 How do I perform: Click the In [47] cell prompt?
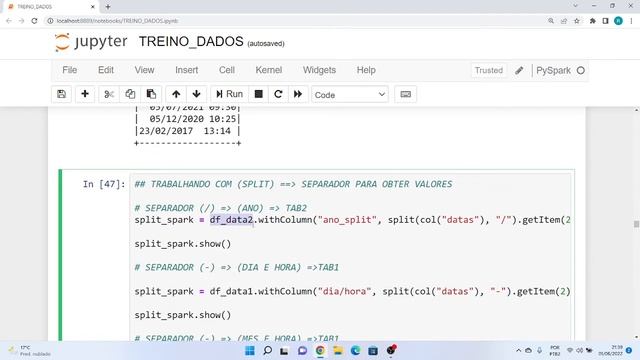(x=104, y=184)
